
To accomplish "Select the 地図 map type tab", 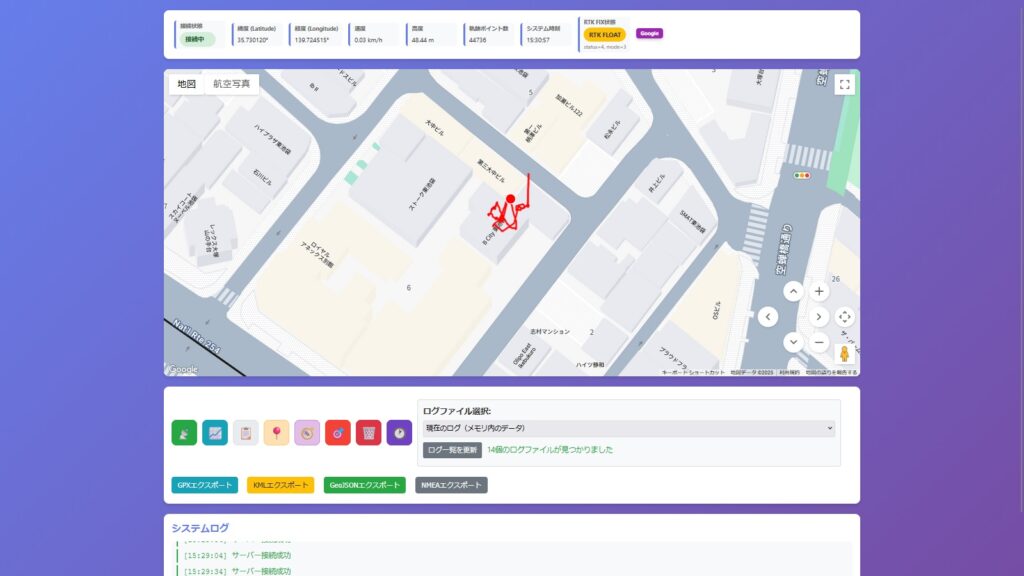I will point(187,84).
